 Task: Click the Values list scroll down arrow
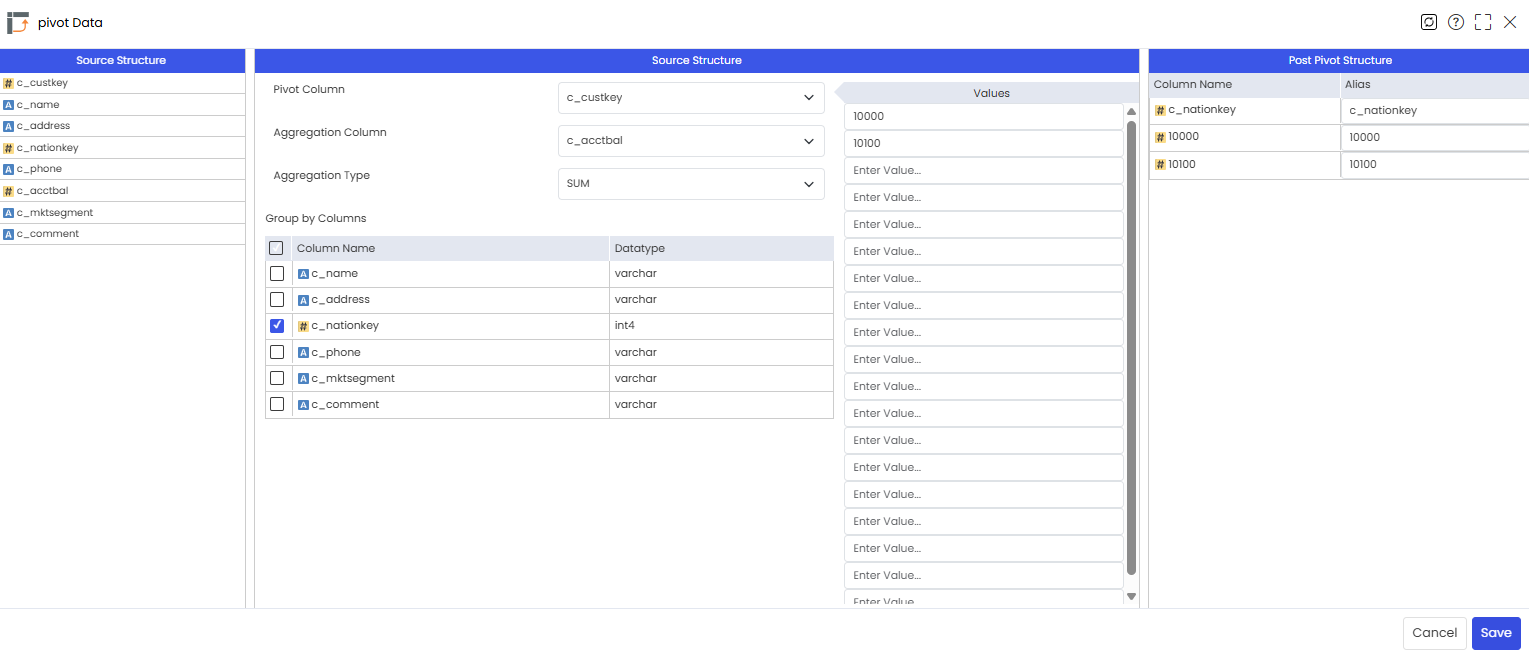click(x=1131, y=596)
